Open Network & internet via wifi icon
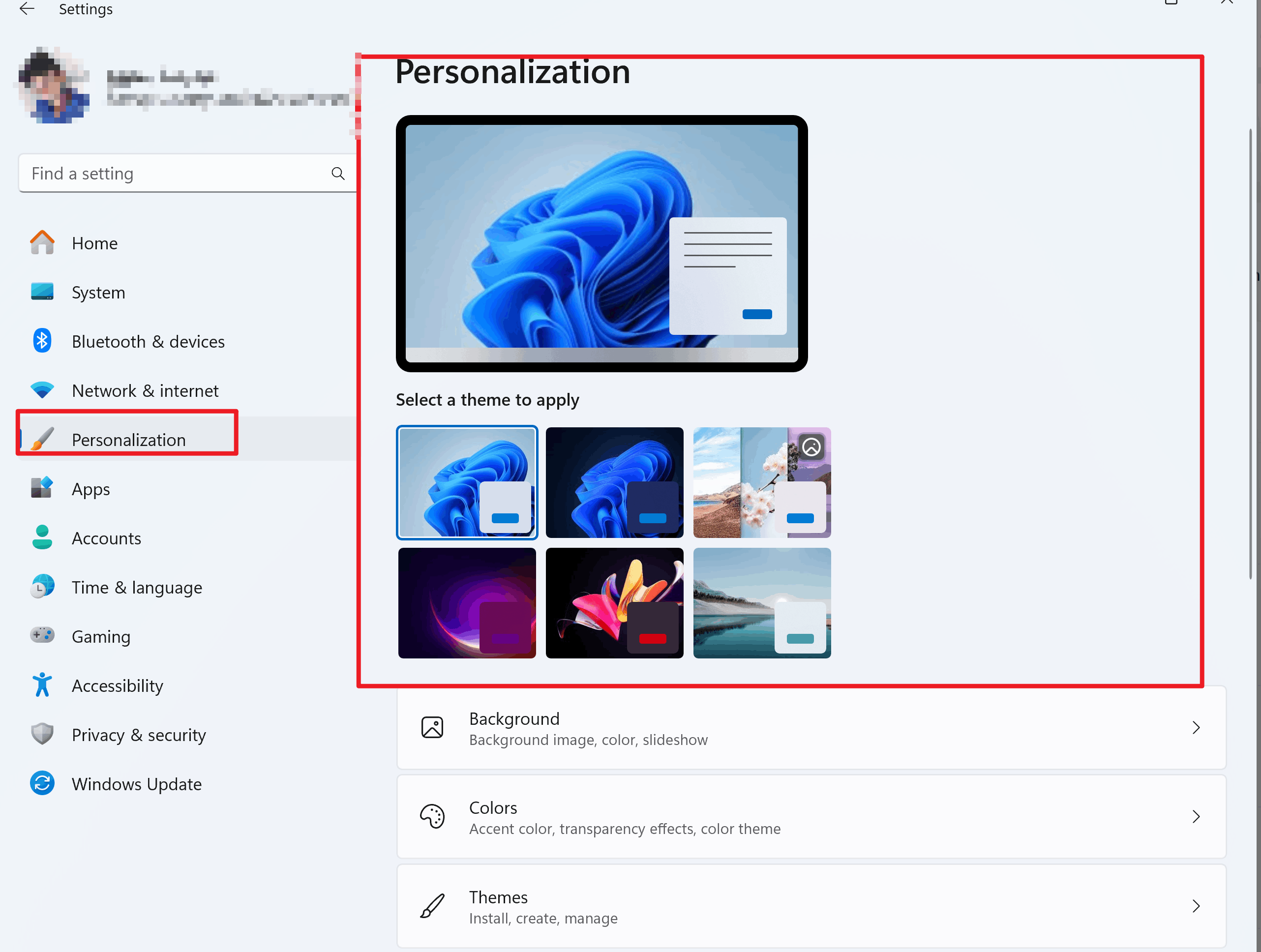The height and width of the screenshot is (952, 1261). (x=42, y=390)
